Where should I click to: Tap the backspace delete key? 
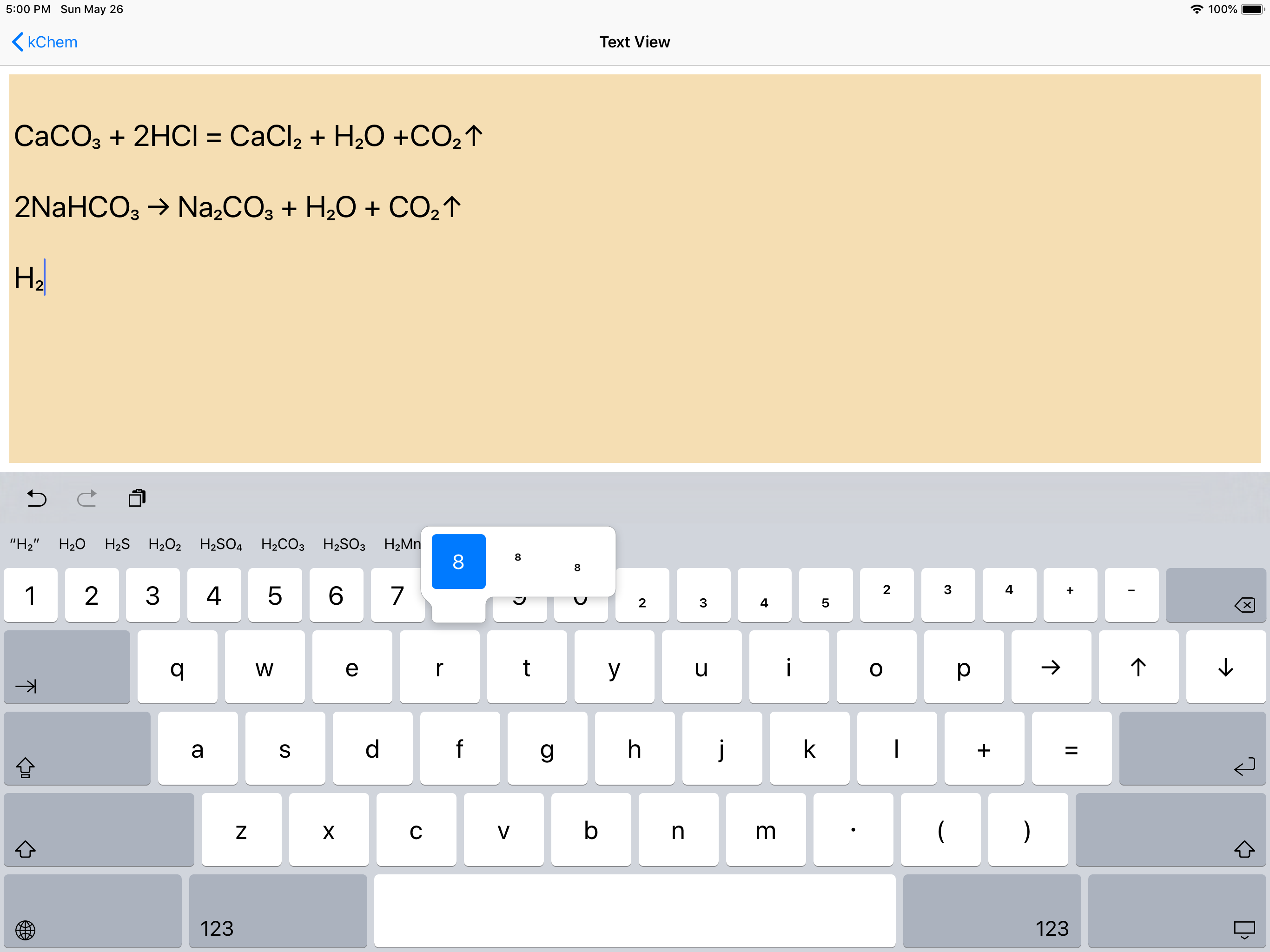click(1216, 595)
